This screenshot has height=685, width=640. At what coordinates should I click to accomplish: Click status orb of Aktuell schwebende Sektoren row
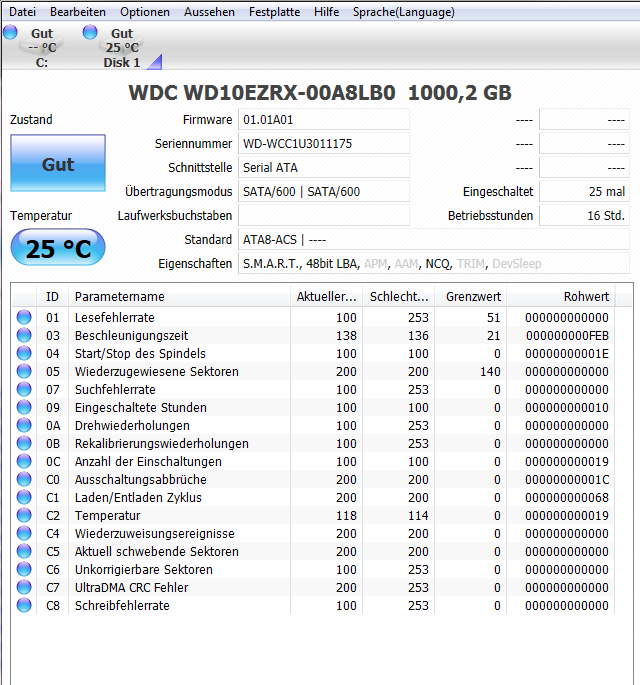point(24,551)
